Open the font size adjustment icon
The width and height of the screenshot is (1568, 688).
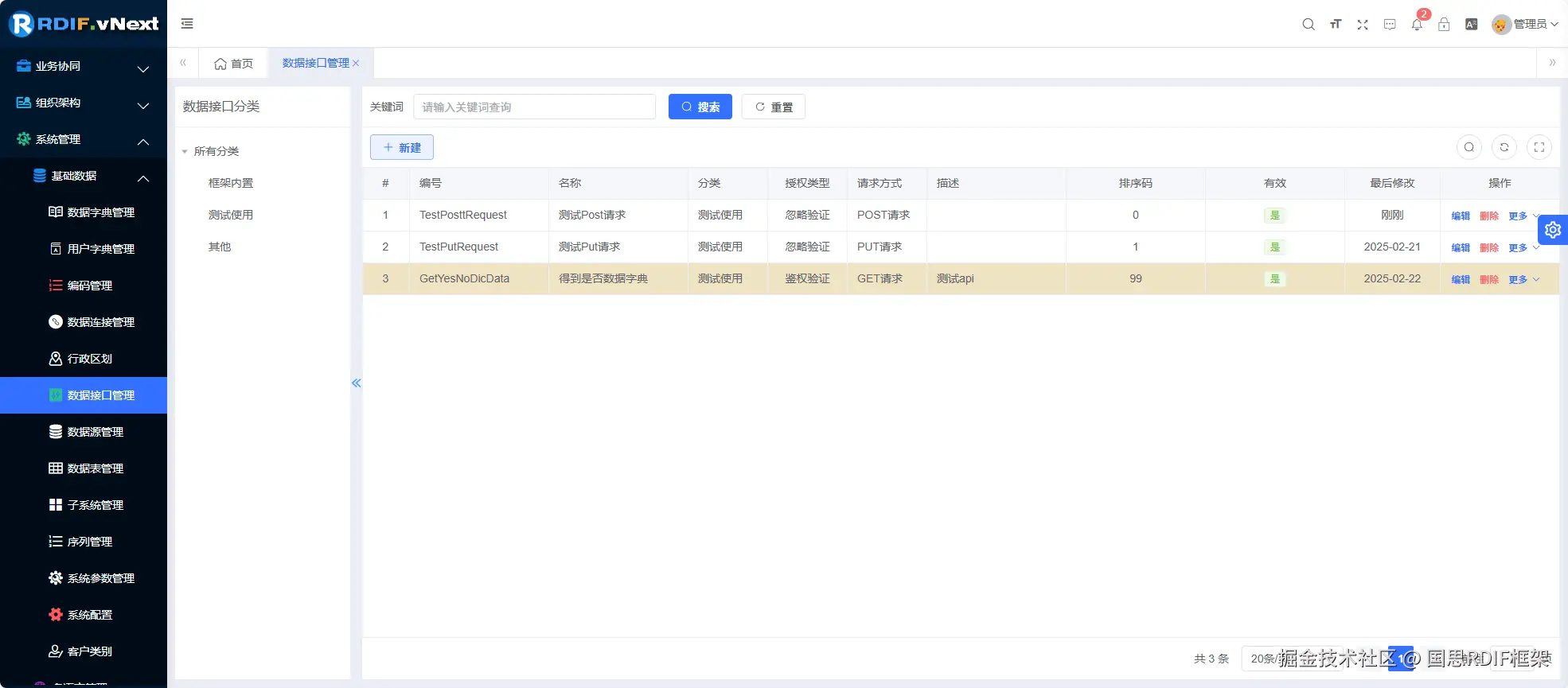(1336, 24)
